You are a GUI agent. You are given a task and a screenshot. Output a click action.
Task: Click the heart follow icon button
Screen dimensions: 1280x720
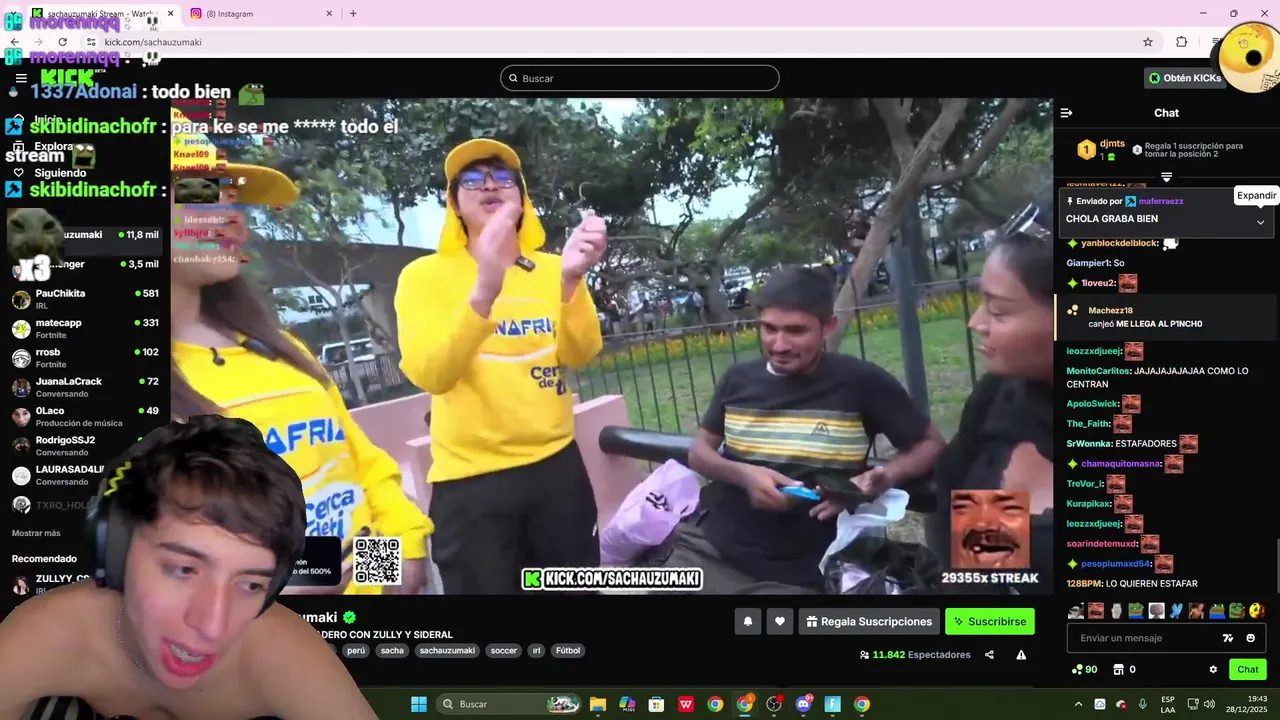click(780, 622)
